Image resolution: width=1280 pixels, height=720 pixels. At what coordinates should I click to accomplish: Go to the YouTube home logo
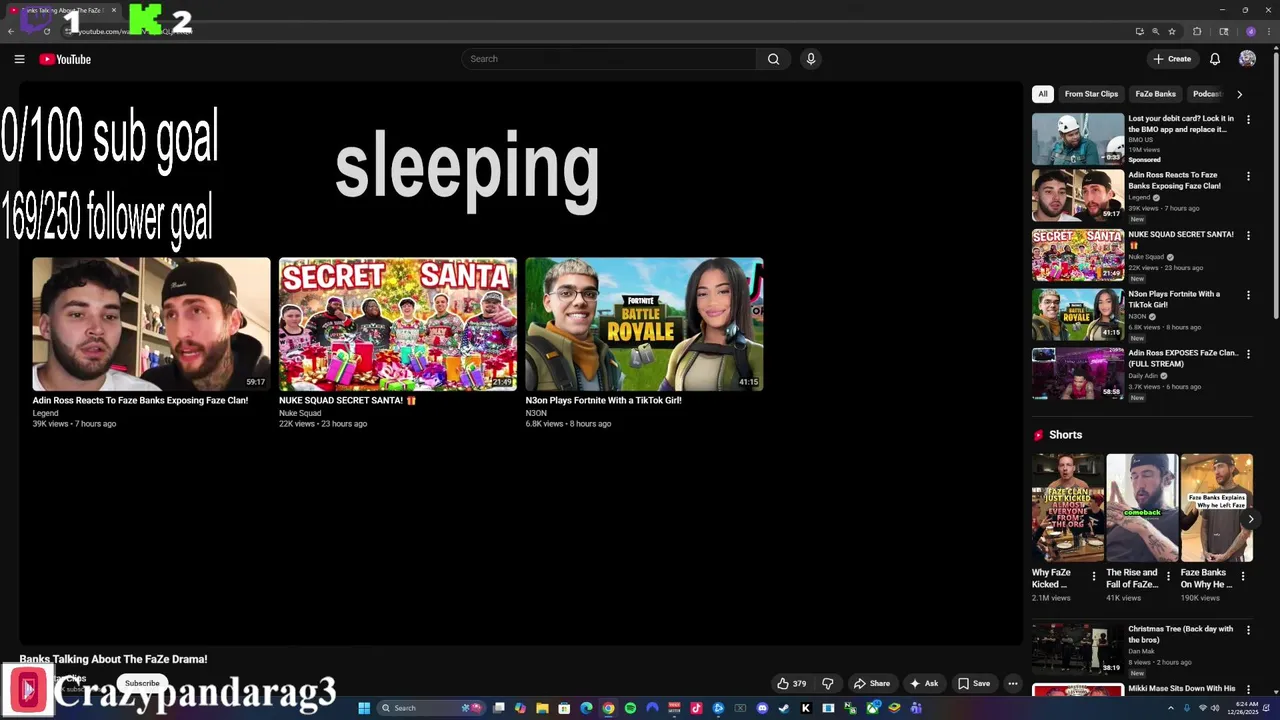[x=65, y=59]
